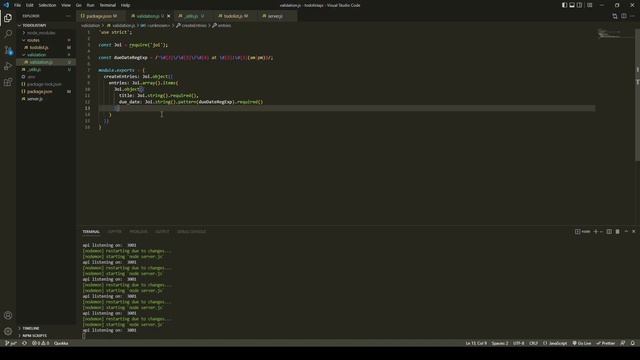Screen dimensions: 640x360
Task: Open the Help menu
Action: (125, 5)
